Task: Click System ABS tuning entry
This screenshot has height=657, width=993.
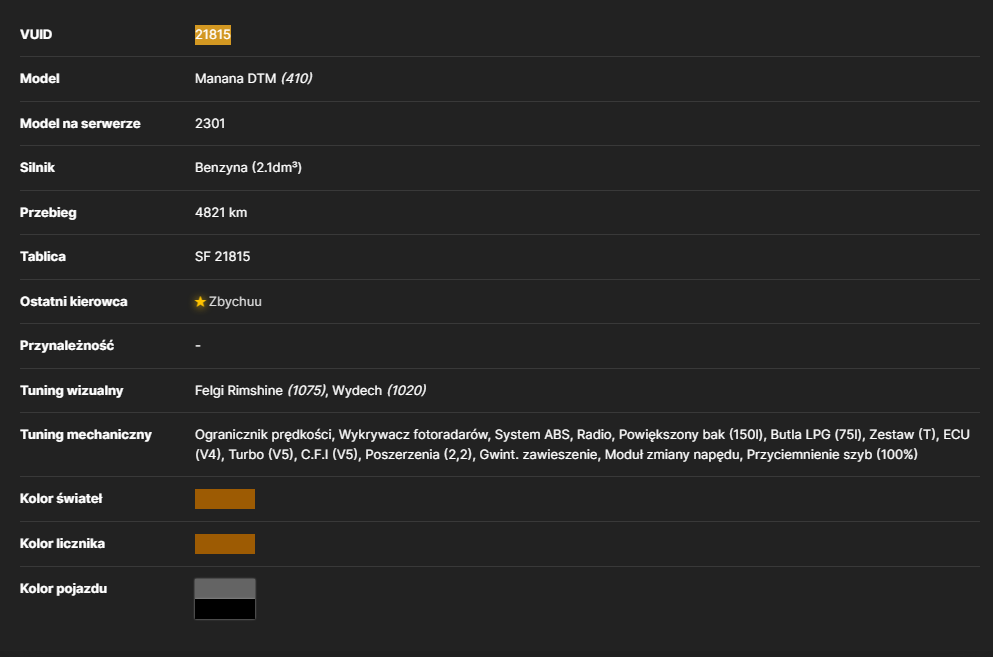Action: pos(532,435)
